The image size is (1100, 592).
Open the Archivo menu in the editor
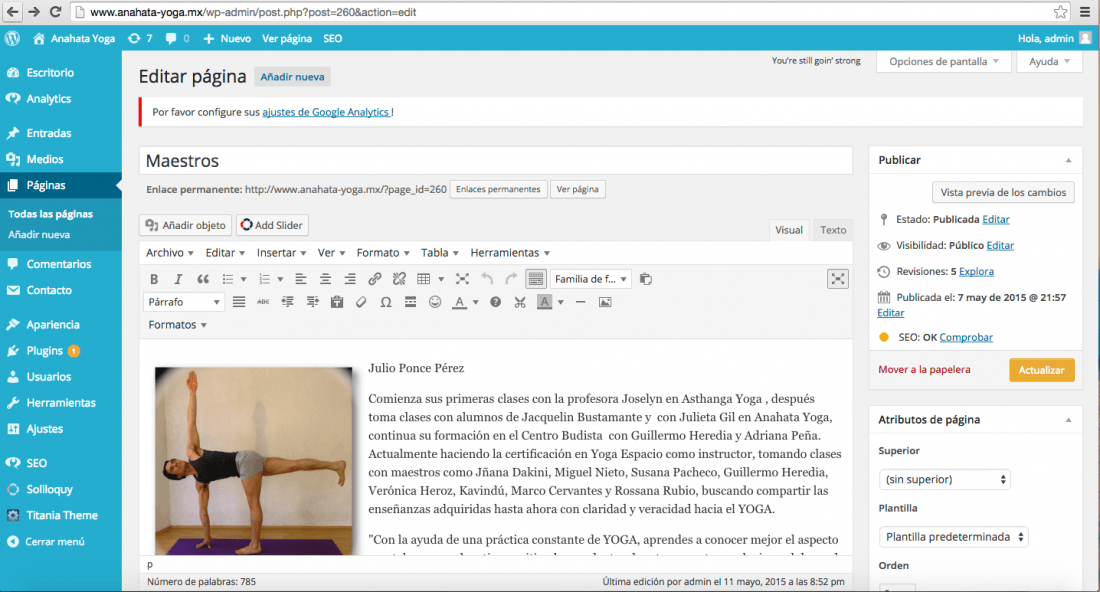pyautogui.click(x=170, y=253)
